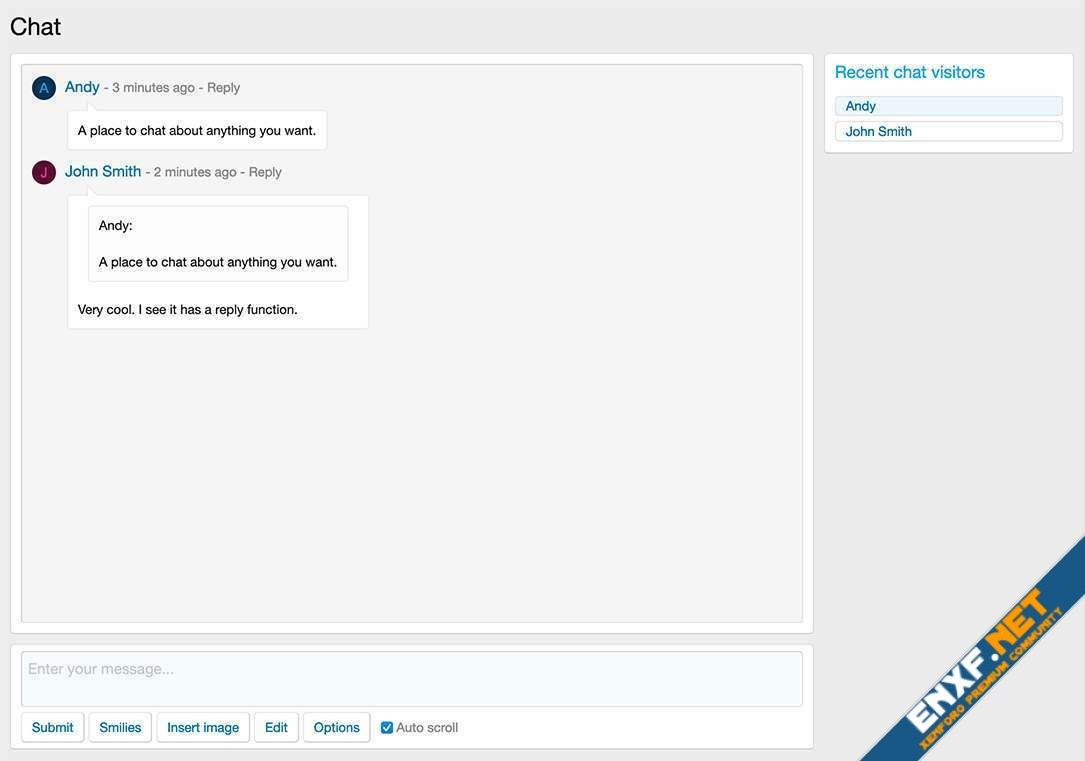
Task: Select John Smith in Recent chat visitors
Action: pyautogui.click(x=948, y=131)
